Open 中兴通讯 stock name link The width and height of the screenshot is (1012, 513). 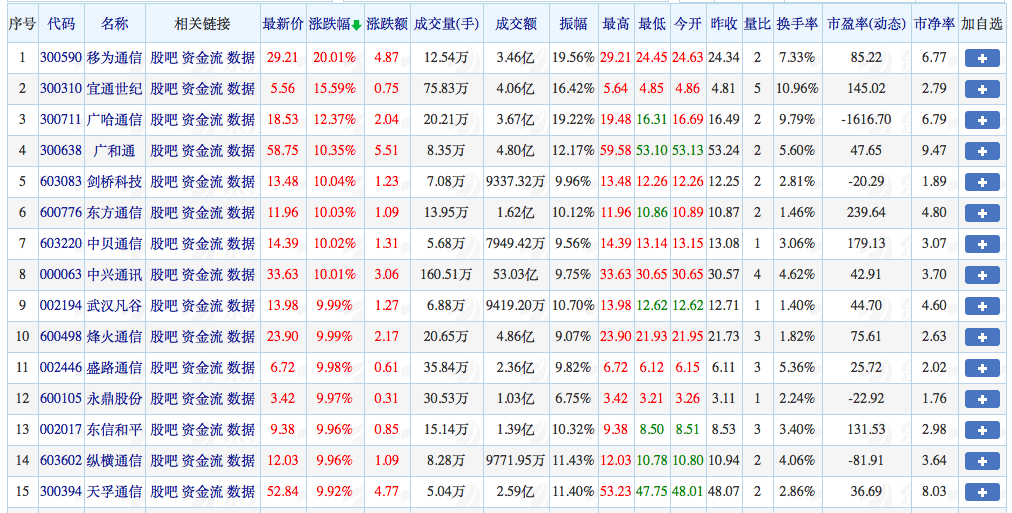114,275
